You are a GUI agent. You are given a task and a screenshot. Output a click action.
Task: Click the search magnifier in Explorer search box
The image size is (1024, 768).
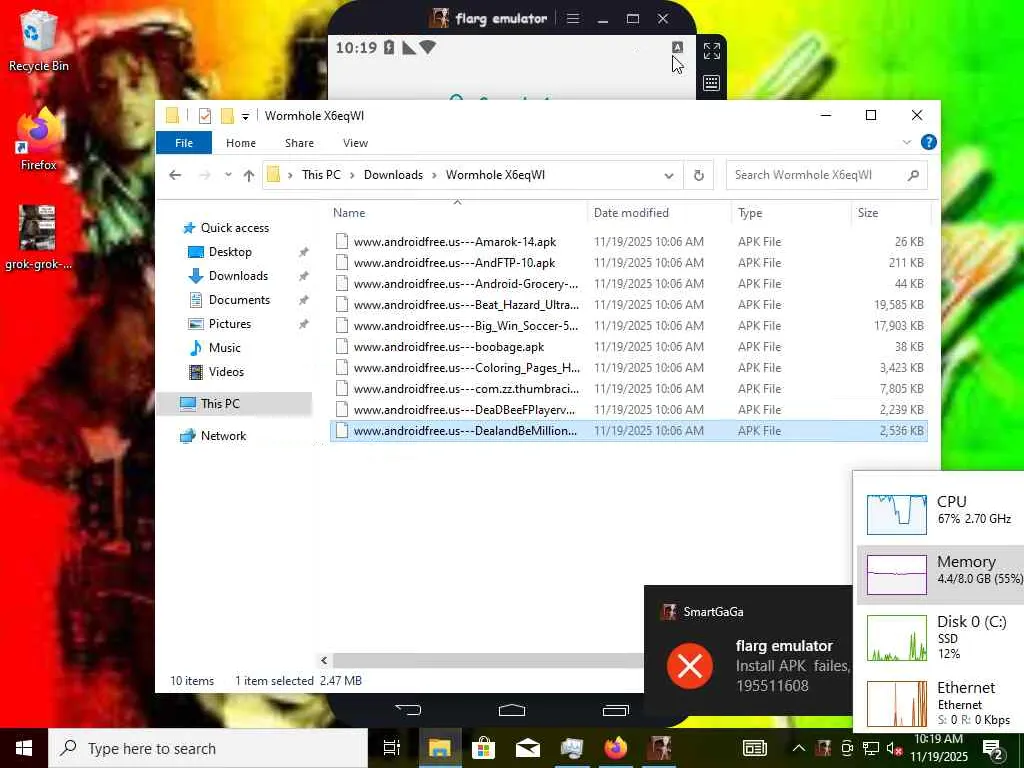913,175
